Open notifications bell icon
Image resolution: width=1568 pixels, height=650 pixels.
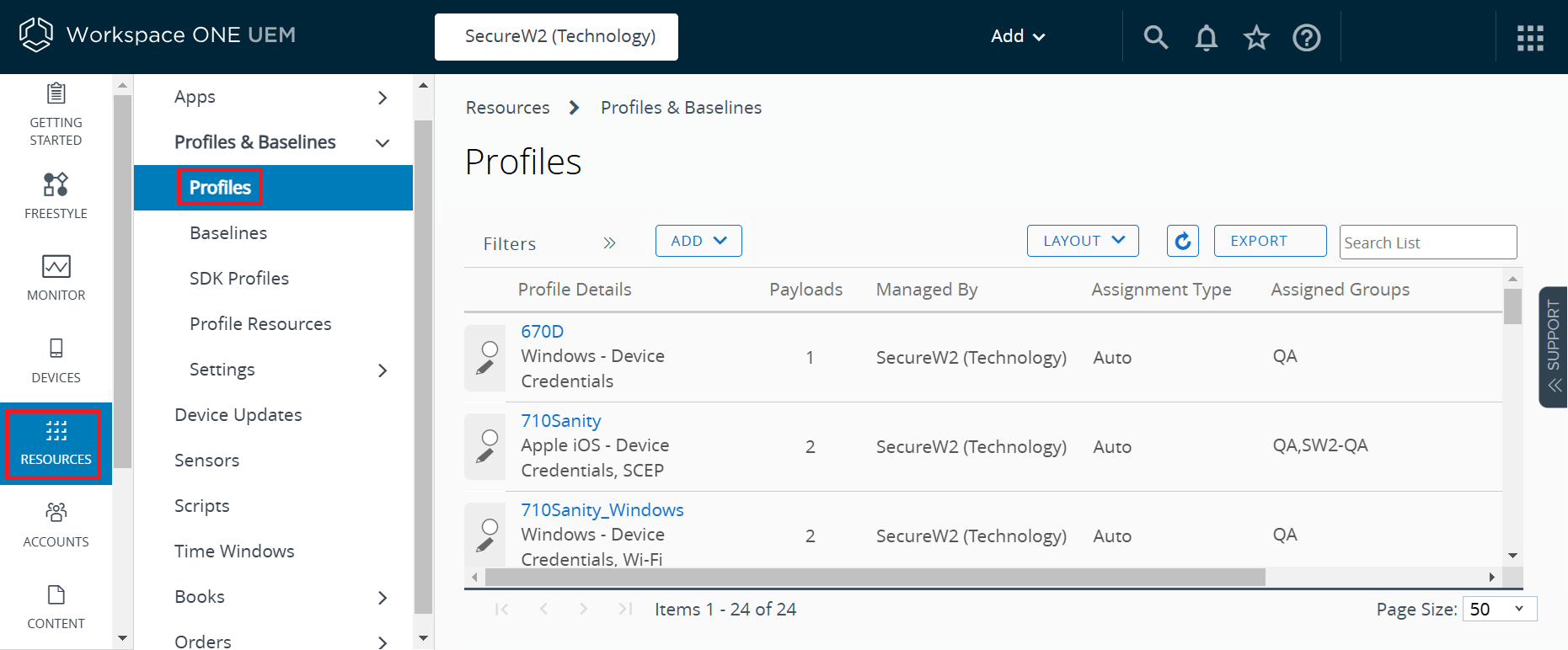pyautogui.click(x=1206, y=37)
